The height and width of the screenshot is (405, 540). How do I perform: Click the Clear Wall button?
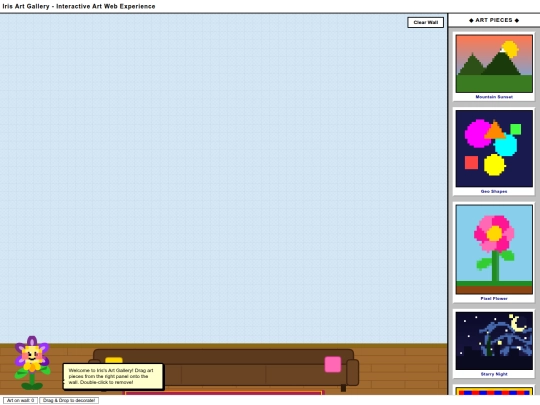point(425,22)
